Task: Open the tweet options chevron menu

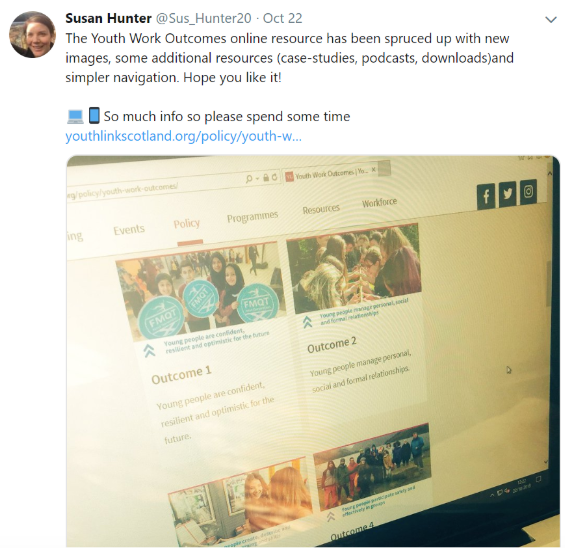Action: click(551, 19)
